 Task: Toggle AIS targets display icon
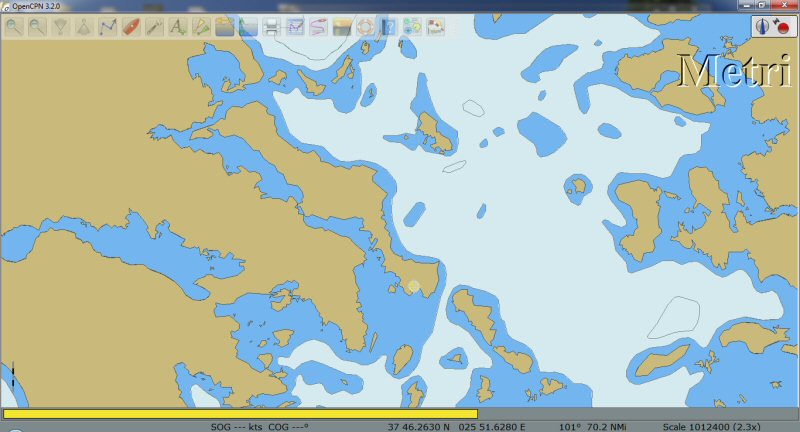pos(201,27)
